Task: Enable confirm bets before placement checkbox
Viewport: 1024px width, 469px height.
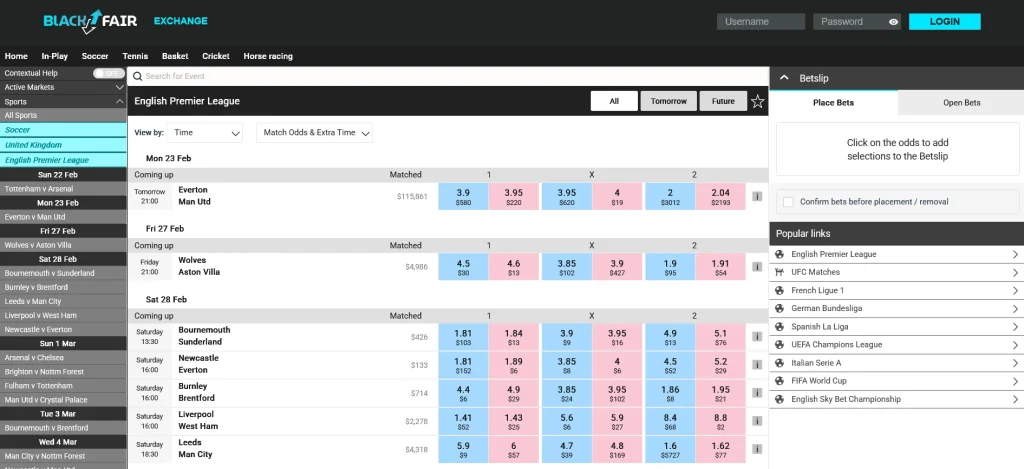Action: click(788, 201)
